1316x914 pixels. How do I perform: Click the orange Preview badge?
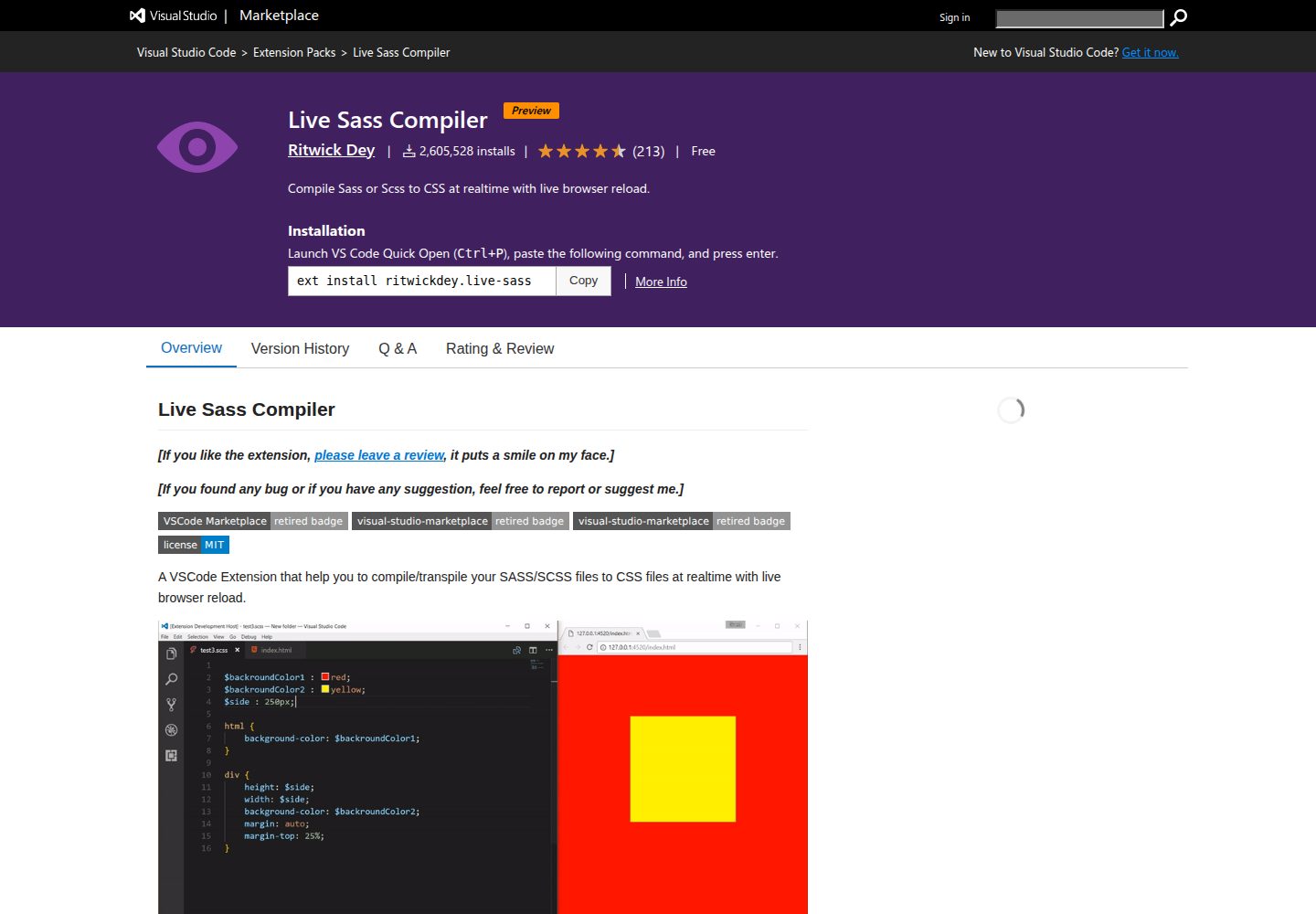[531, 111]
